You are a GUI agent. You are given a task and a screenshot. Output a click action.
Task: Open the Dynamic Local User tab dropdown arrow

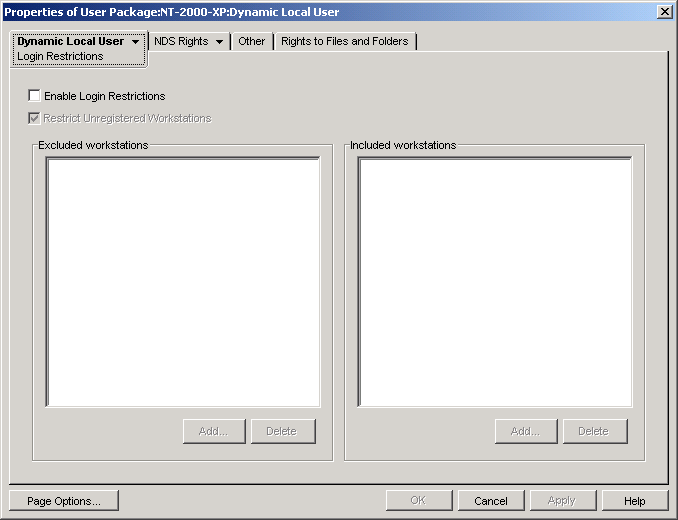(x=135, y=42)
